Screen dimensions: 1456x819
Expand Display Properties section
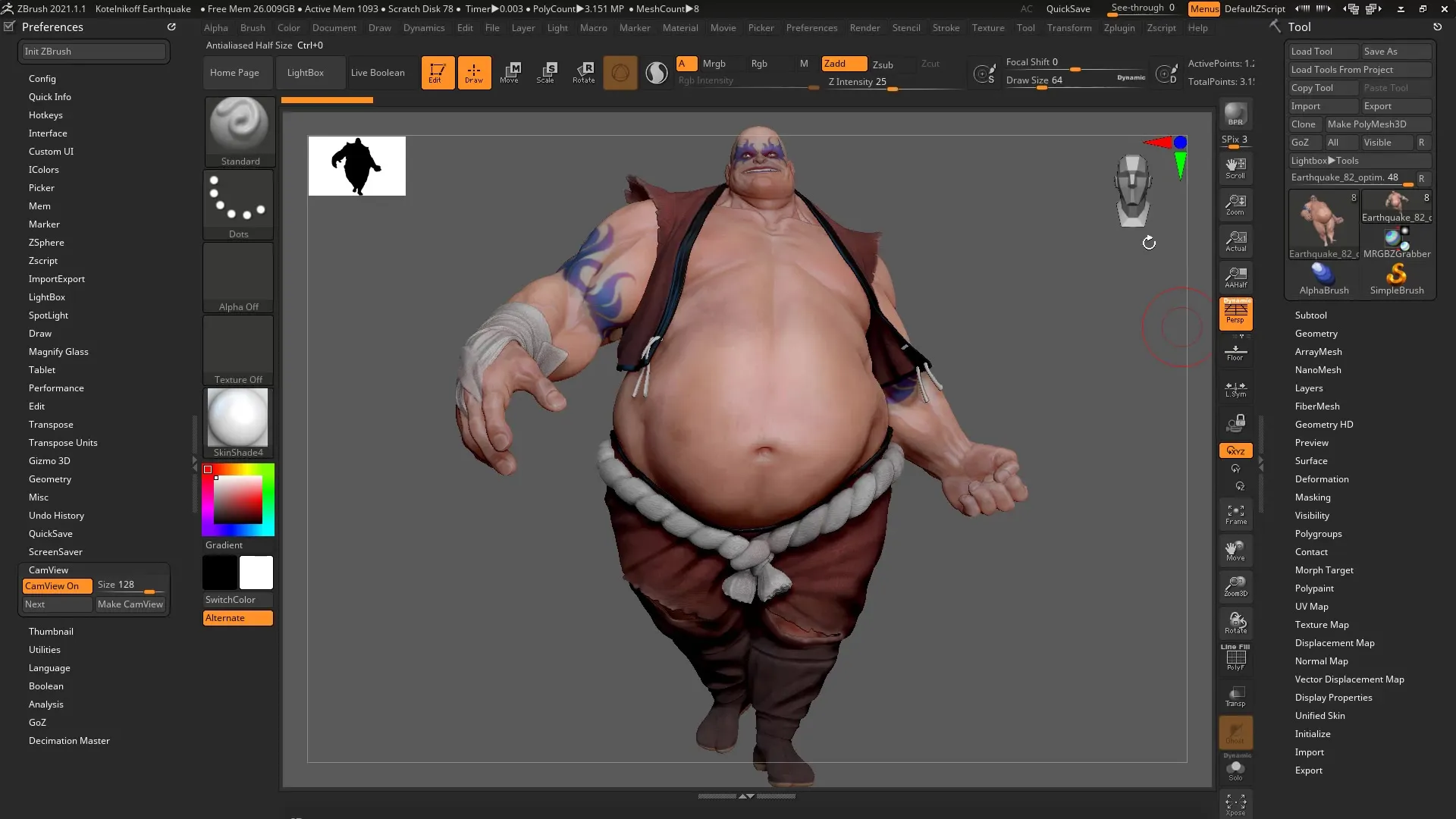click(1333, 698)
